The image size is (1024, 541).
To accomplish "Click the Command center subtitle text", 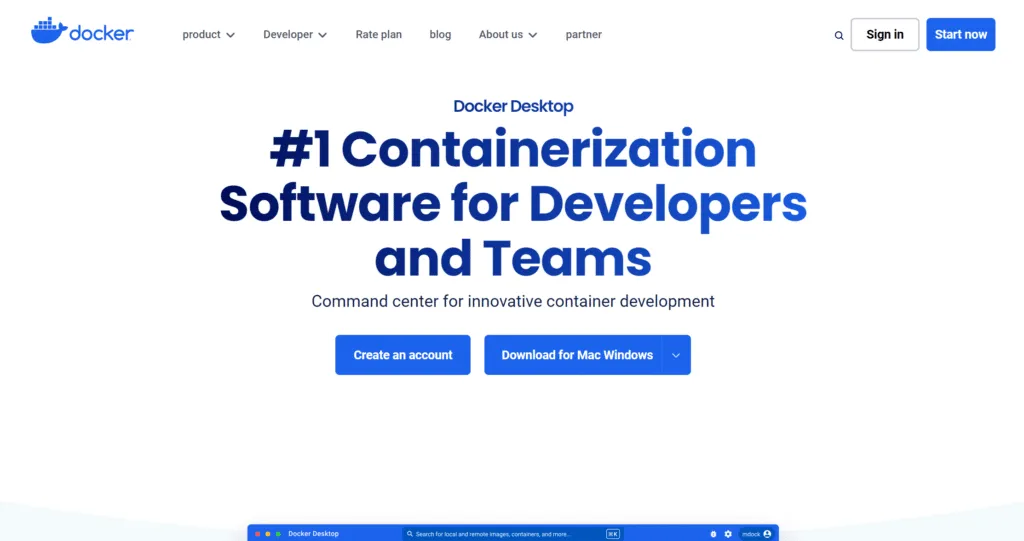I will [513, 301].
